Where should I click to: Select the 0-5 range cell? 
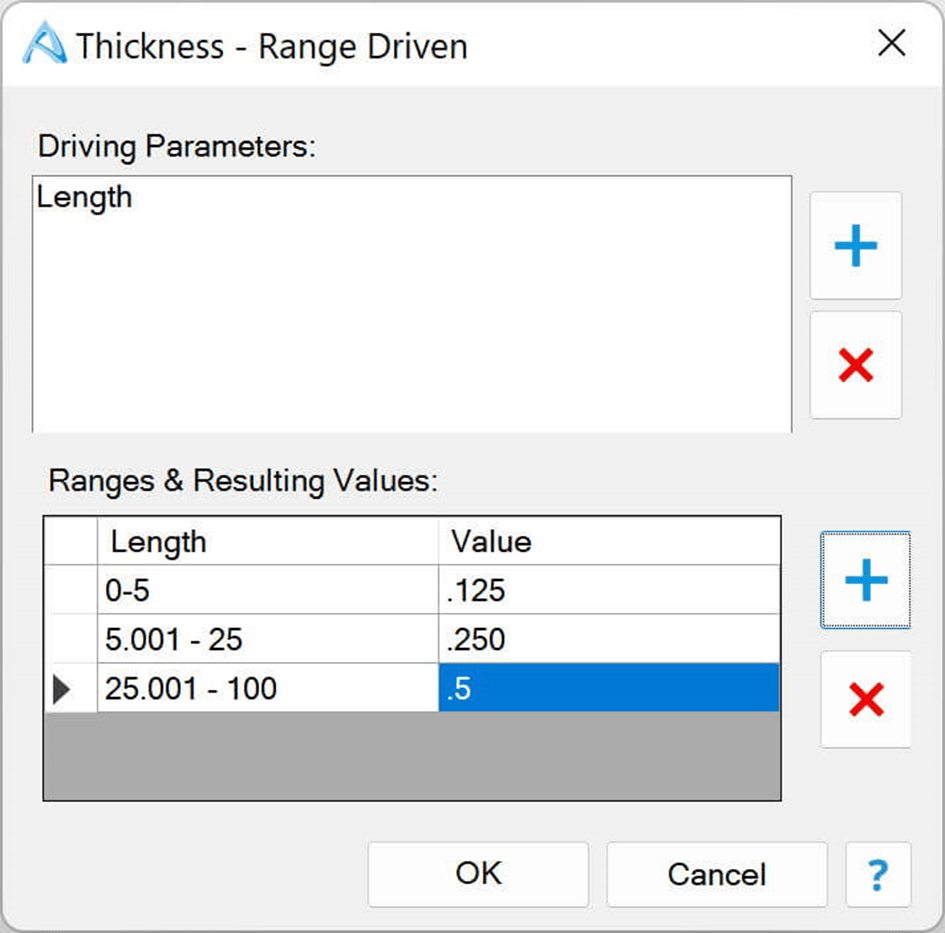click(267, 590)
